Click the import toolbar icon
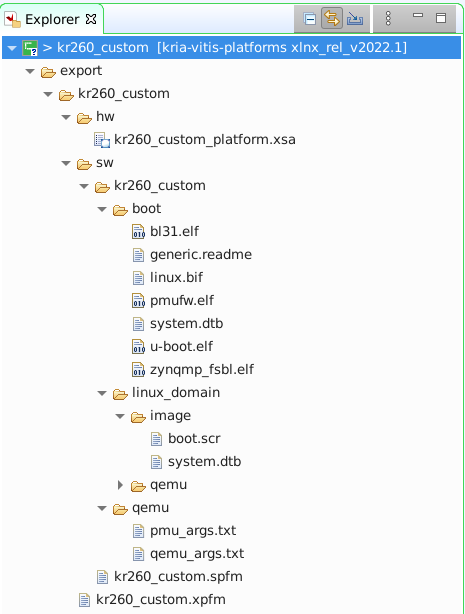Image resolution: width=465 pixels, height=614 pixels. 355,19
